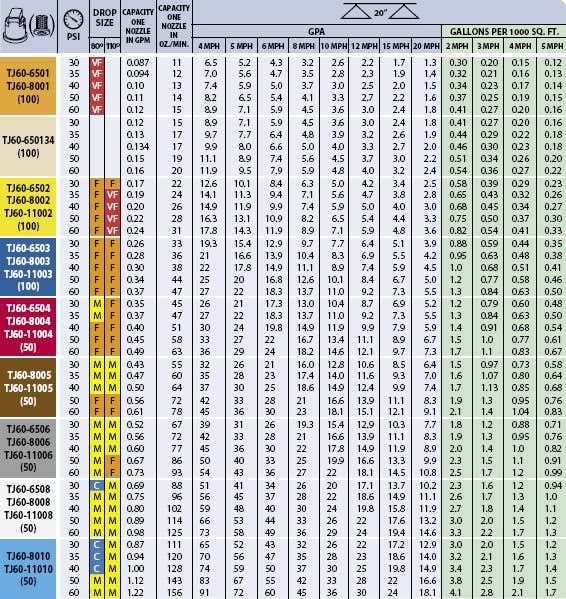The width and height of the screenshot is (566, 599).
Task: Click the 1.04 value in gallons 4 MPH column
Action: pos(520,412)
